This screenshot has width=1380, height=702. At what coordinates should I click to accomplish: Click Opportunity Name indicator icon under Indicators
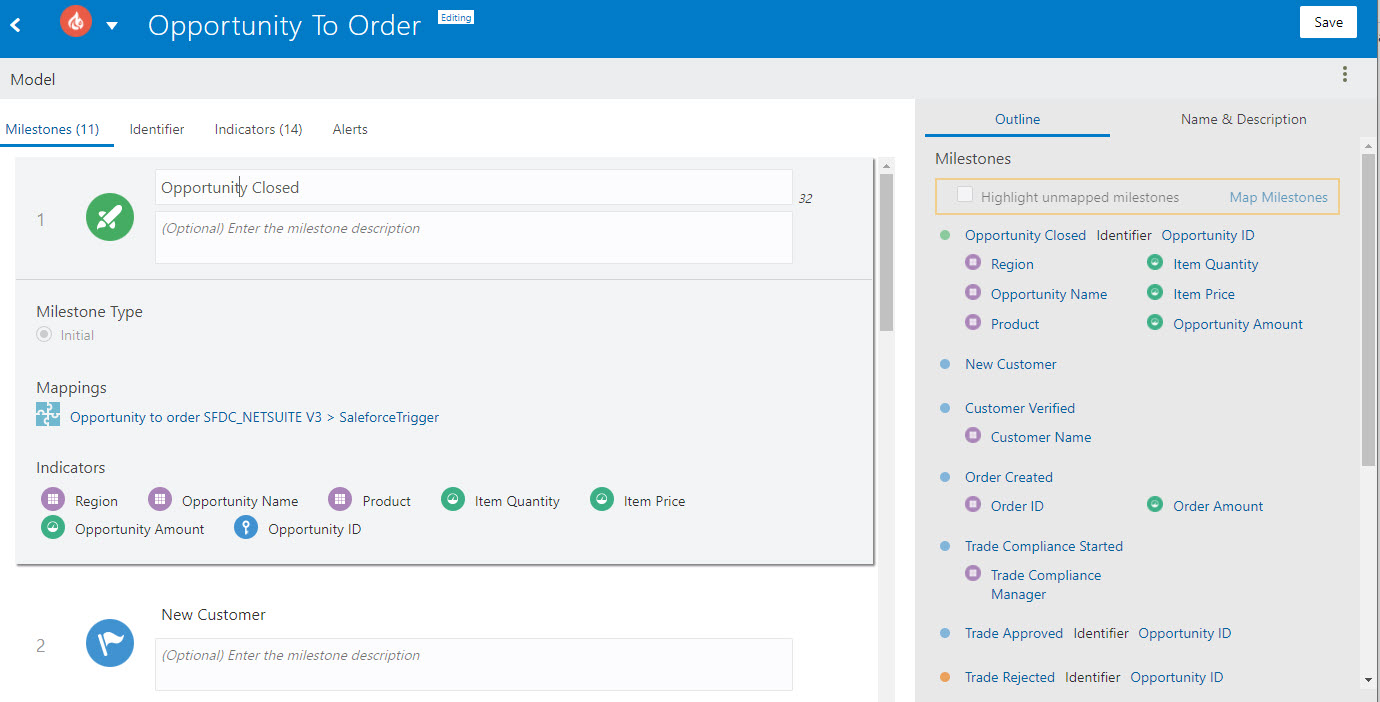[x=160, y=500]
